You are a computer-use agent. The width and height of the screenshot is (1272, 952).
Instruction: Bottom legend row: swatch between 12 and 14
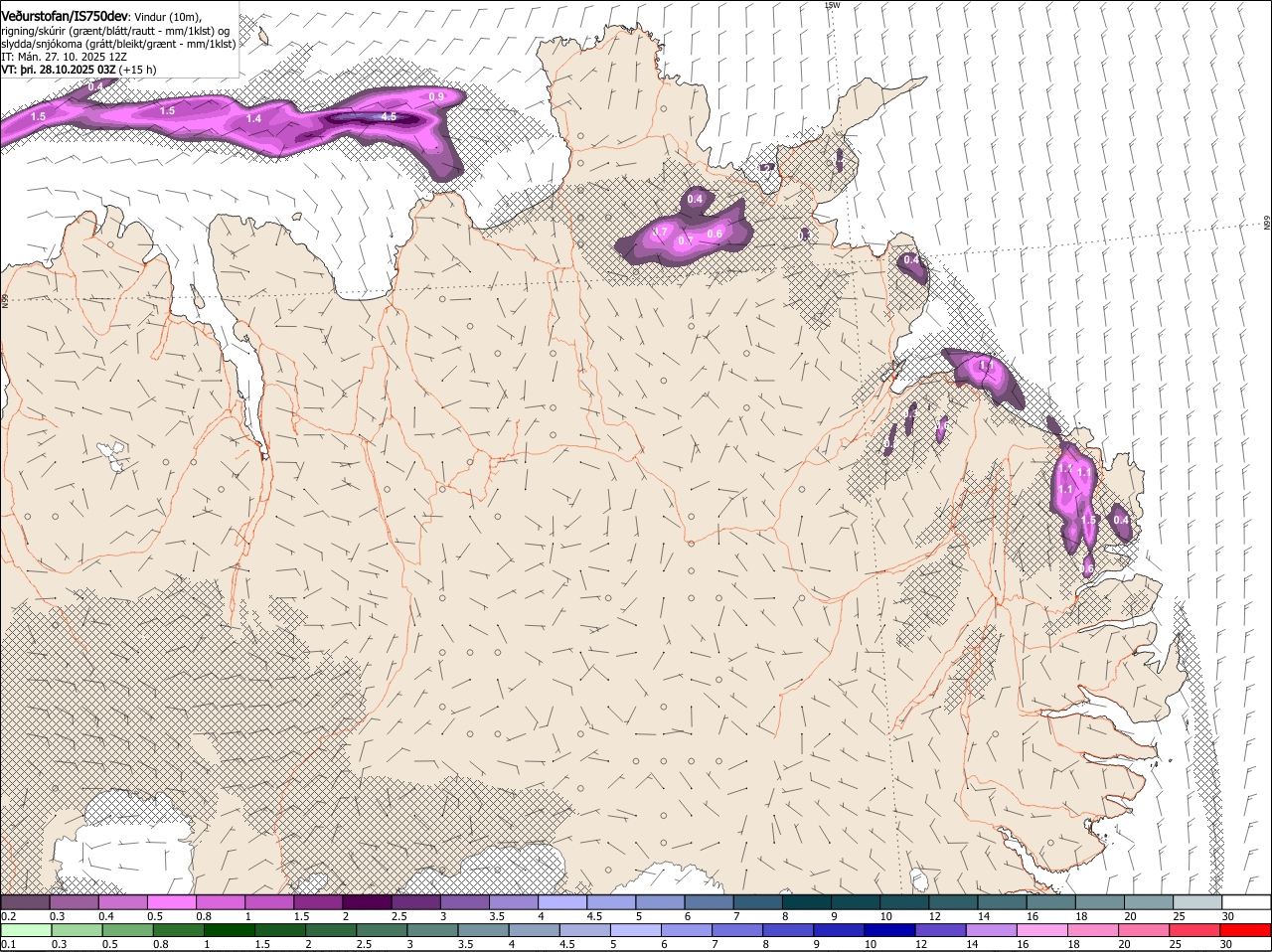[x=941, y=930]
